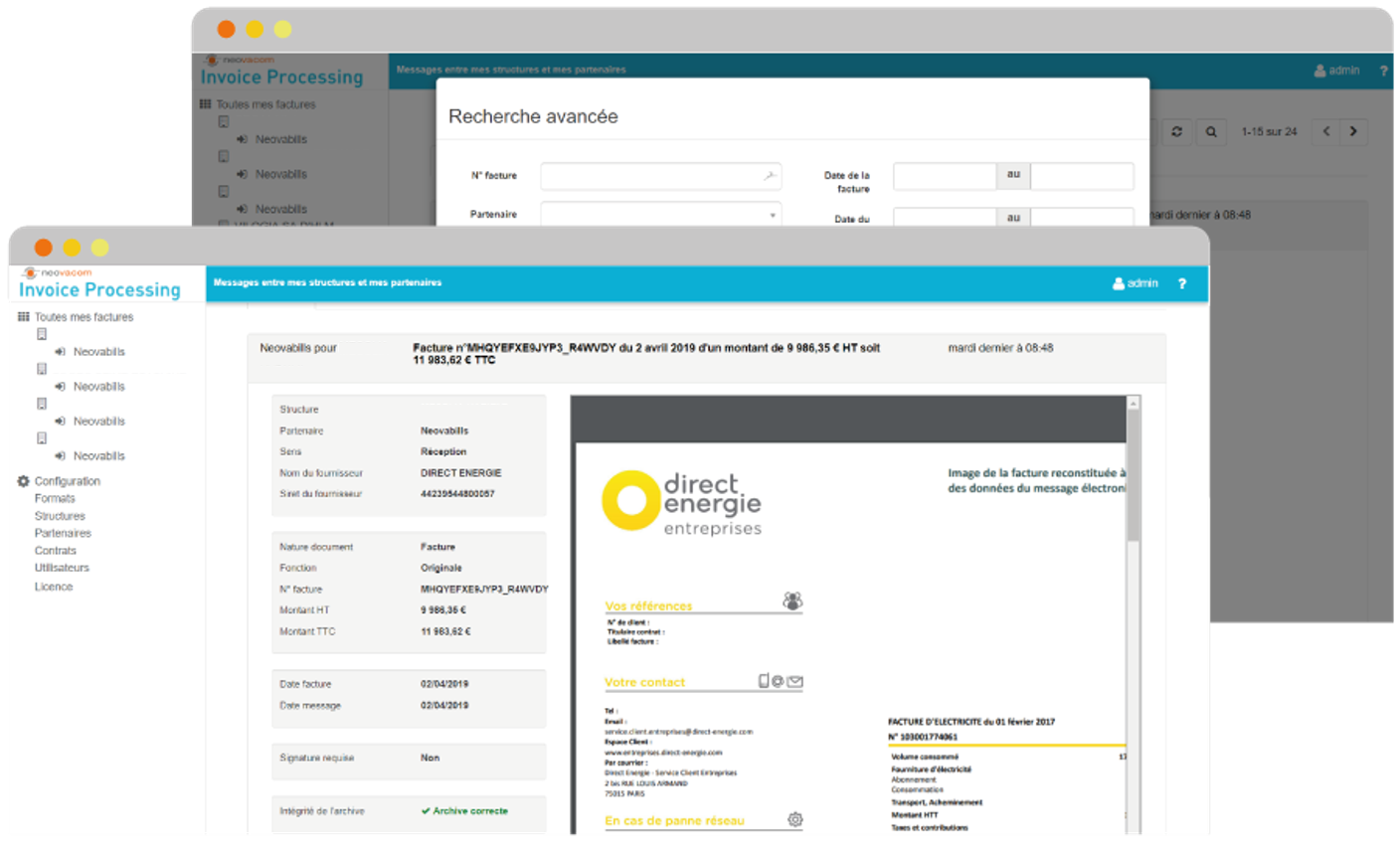Screen dimensions: 1400x856
Task: Click the Date du start date field
Action: [945, 217]
